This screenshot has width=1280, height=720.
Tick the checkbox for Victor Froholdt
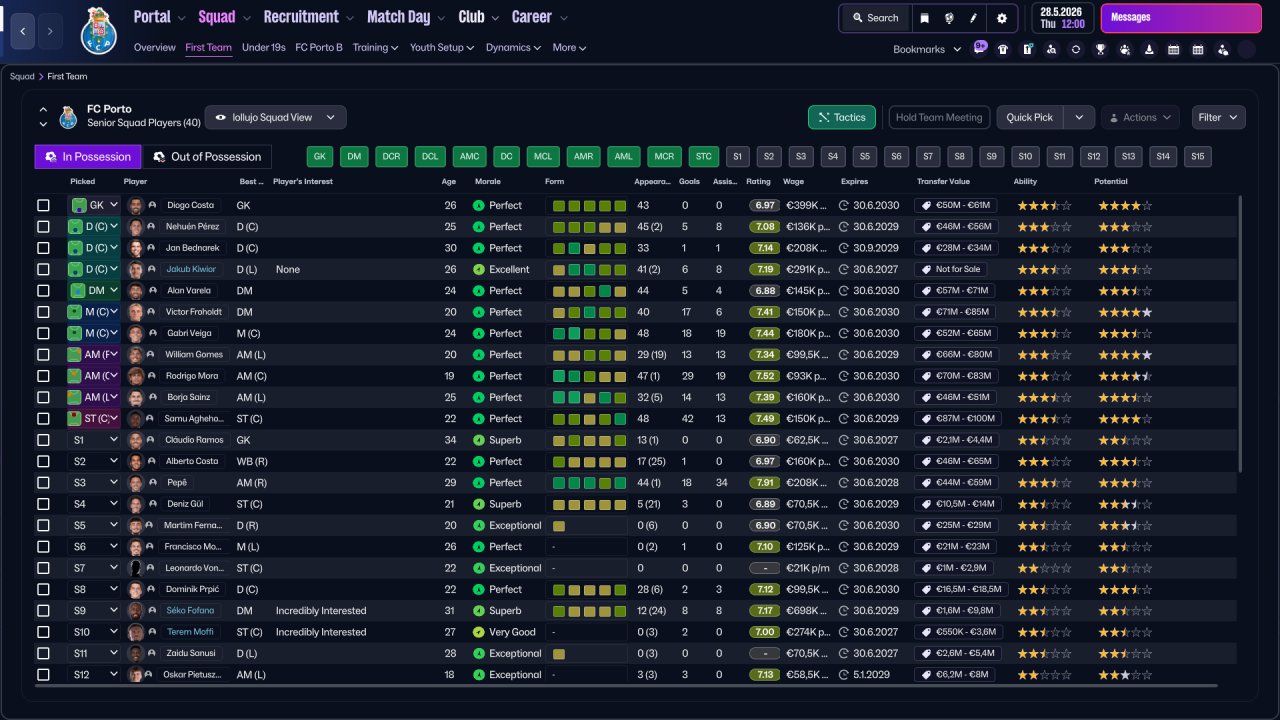[x=43, y=312]
